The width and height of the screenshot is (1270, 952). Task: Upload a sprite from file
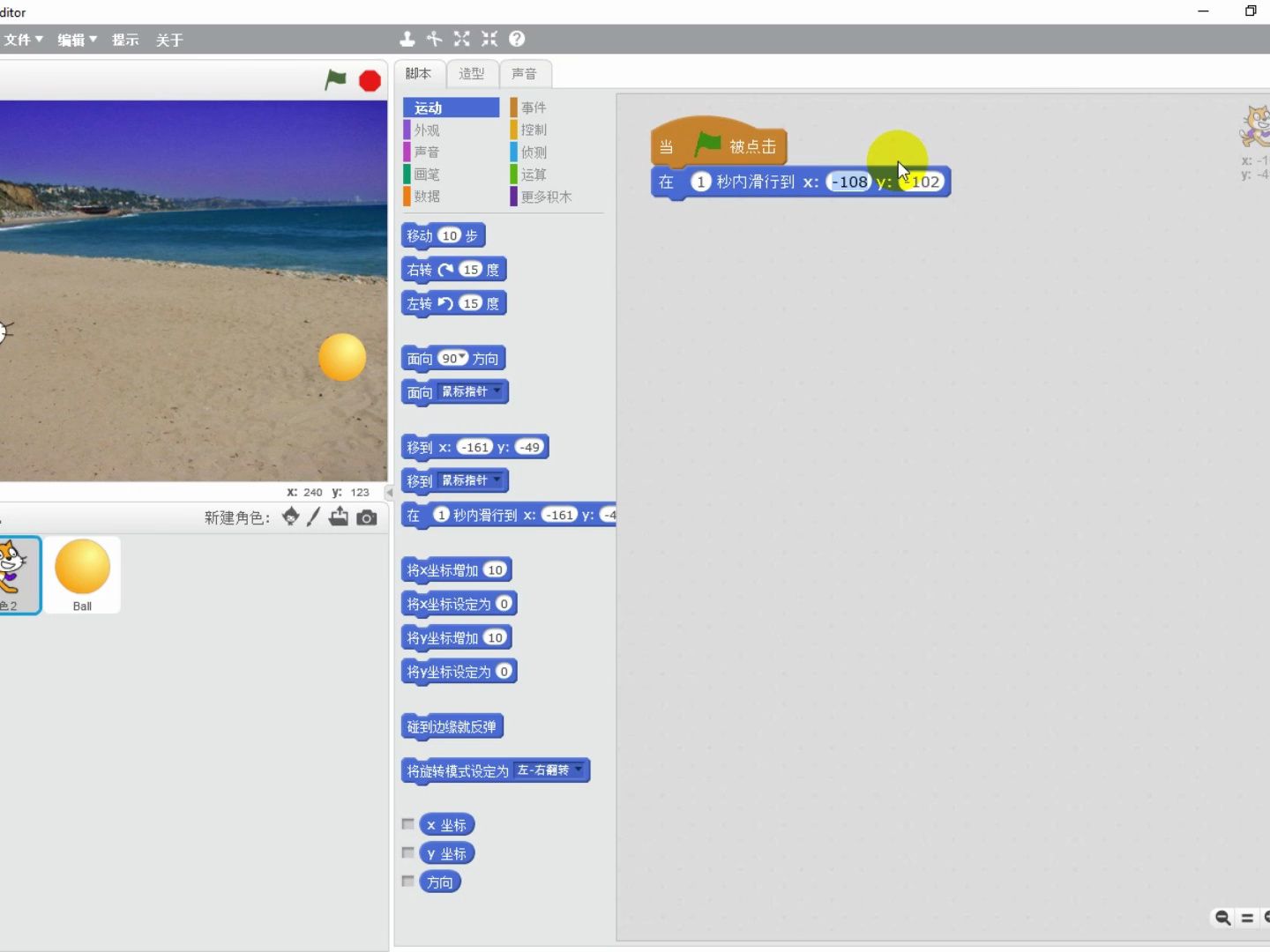click(x=339, y=517)
